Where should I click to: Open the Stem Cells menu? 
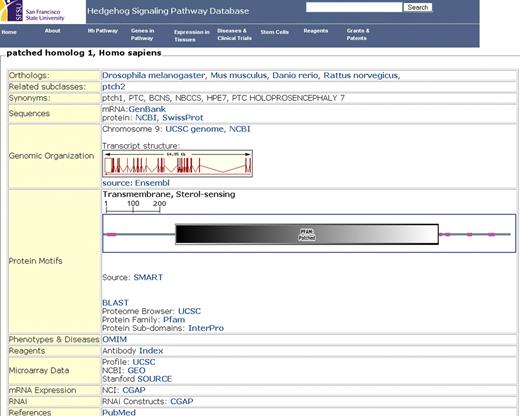click(x=275, y=32)
